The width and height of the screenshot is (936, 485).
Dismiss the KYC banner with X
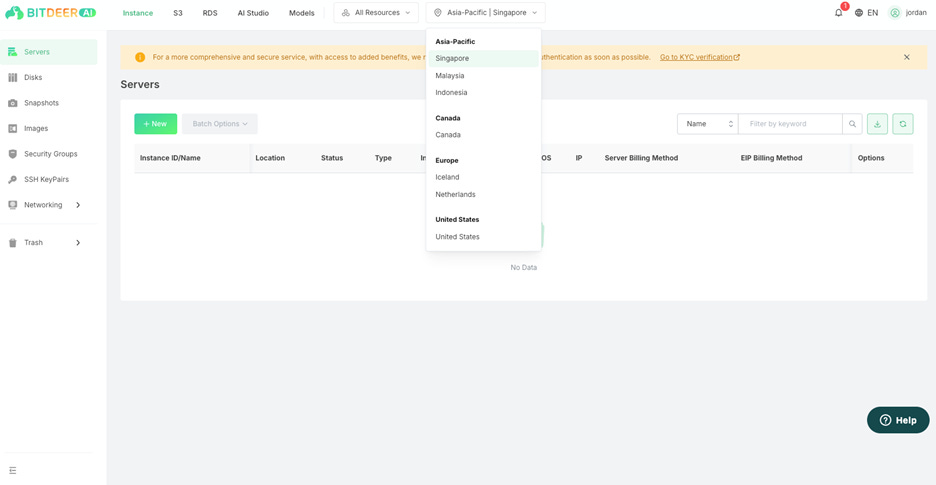(907, 57)
